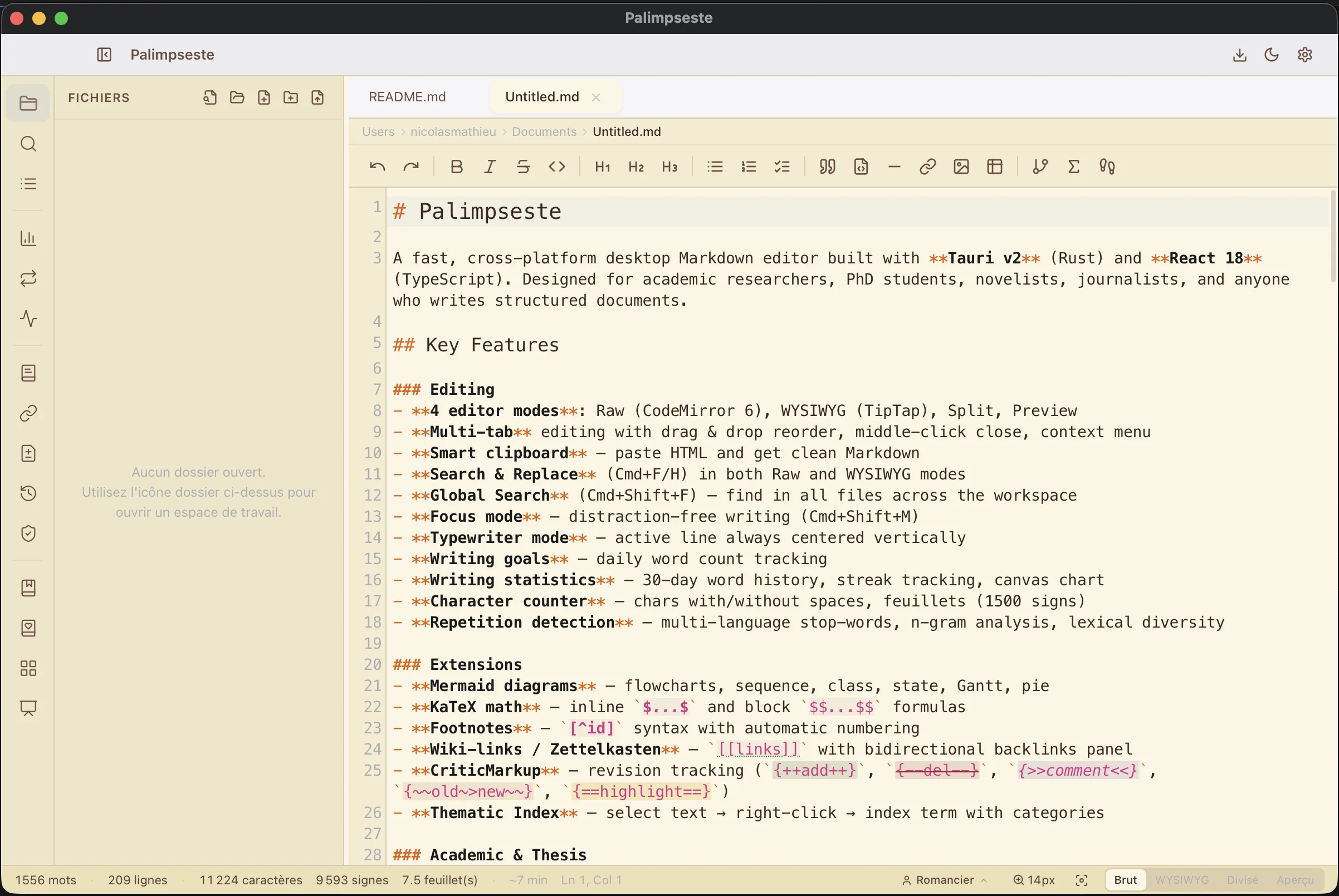Click the nicolasmathieu breadcrumb

point(453,131)
